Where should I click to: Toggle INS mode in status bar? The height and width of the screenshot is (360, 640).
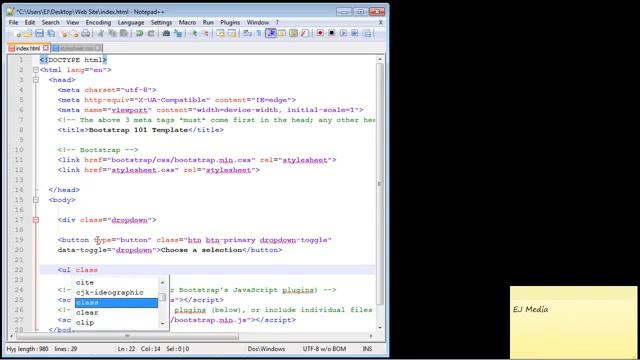(x=367, y=349)
